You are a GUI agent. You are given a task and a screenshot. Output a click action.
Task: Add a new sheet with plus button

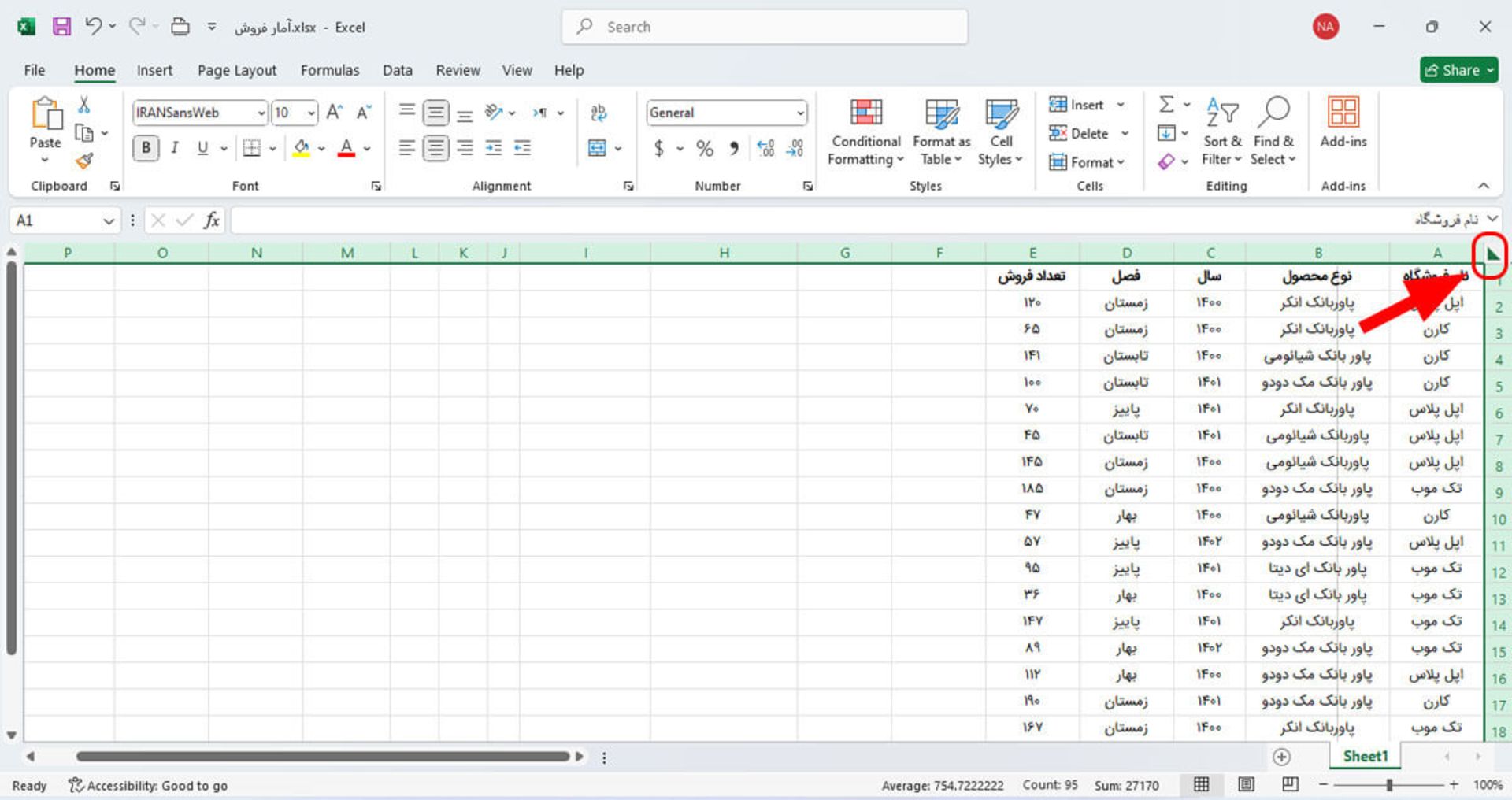coord(1281,757)
